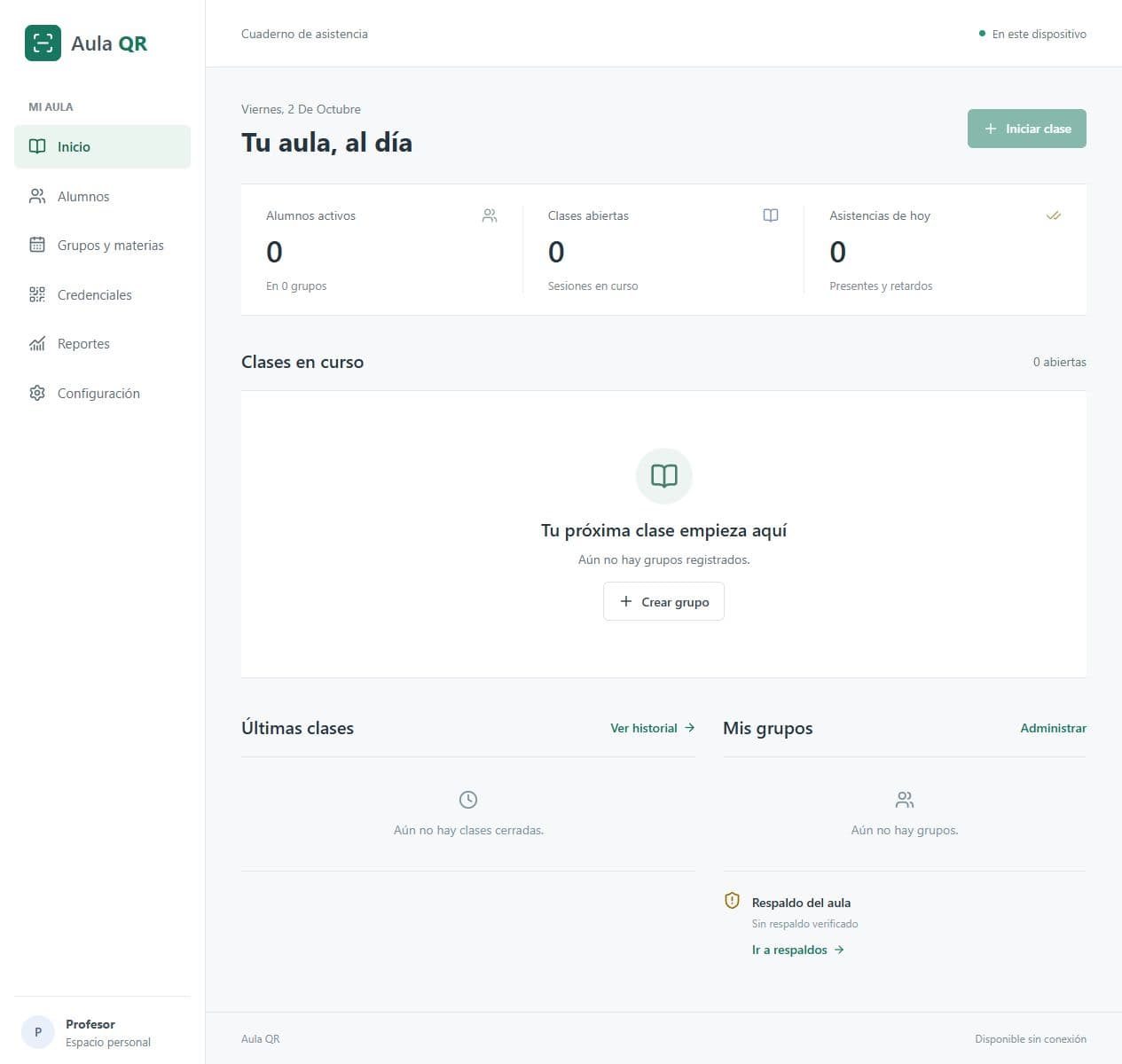
Task: Click the '0 abiertas' counter text
Action: click(x=1059, y=362)
